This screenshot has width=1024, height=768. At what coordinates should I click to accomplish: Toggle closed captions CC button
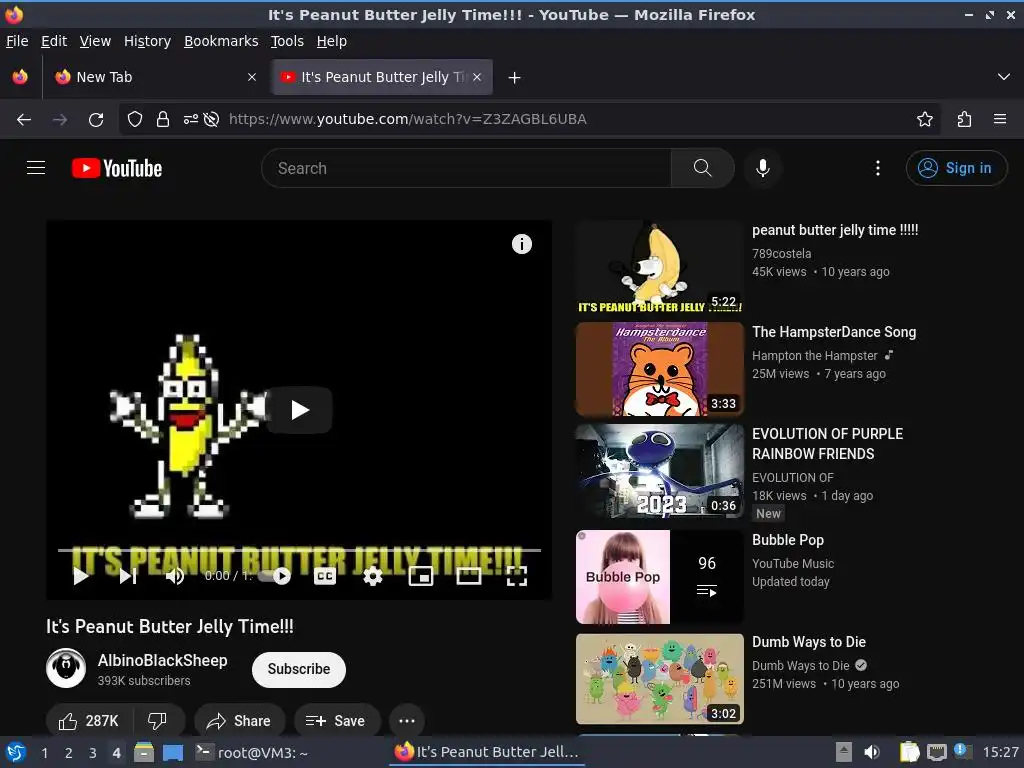click(x=325, y=576)
